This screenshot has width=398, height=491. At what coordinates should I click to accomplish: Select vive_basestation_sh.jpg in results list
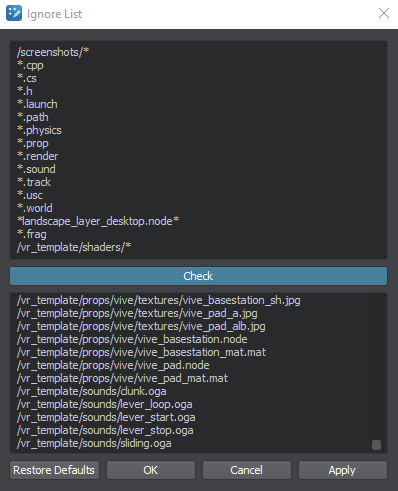tap(159, 300)
